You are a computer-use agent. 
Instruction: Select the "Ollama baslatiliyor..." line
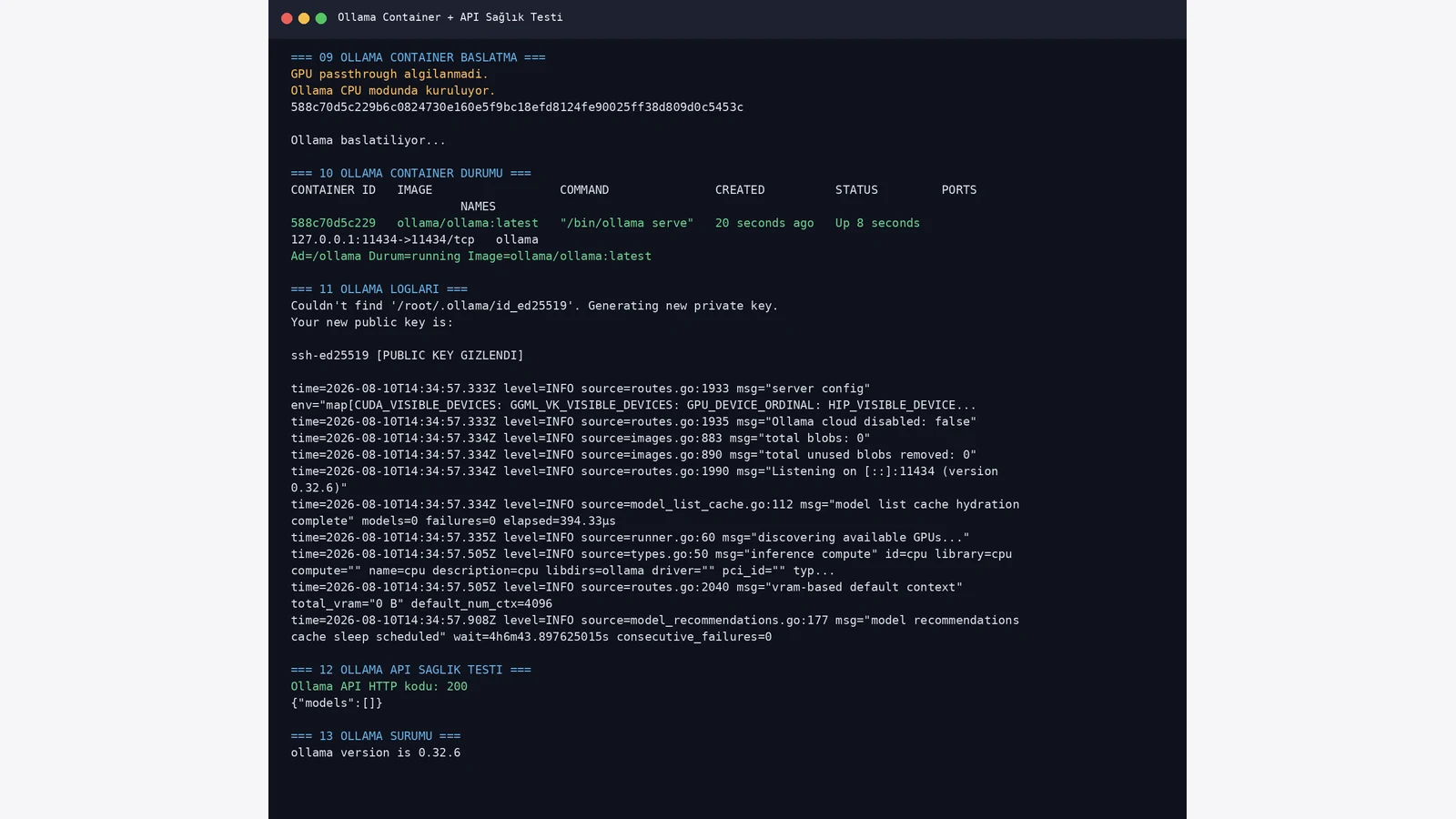click(369, 140)
